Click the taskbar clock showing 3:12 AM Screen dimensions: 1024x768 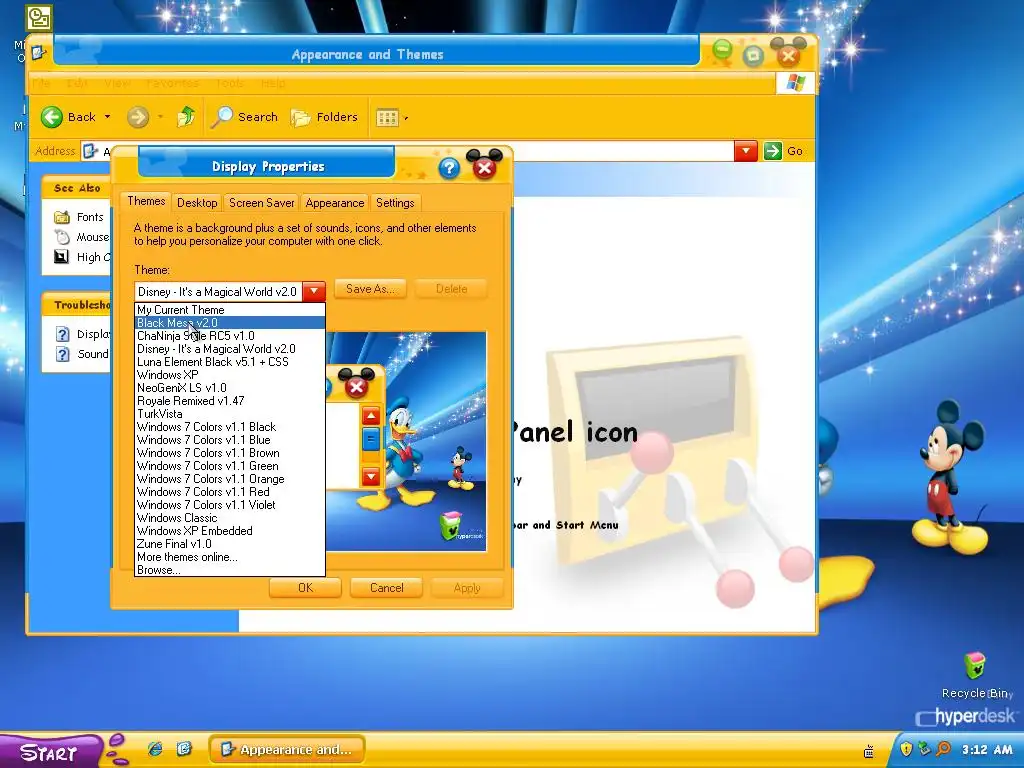[x=987, y=749]
